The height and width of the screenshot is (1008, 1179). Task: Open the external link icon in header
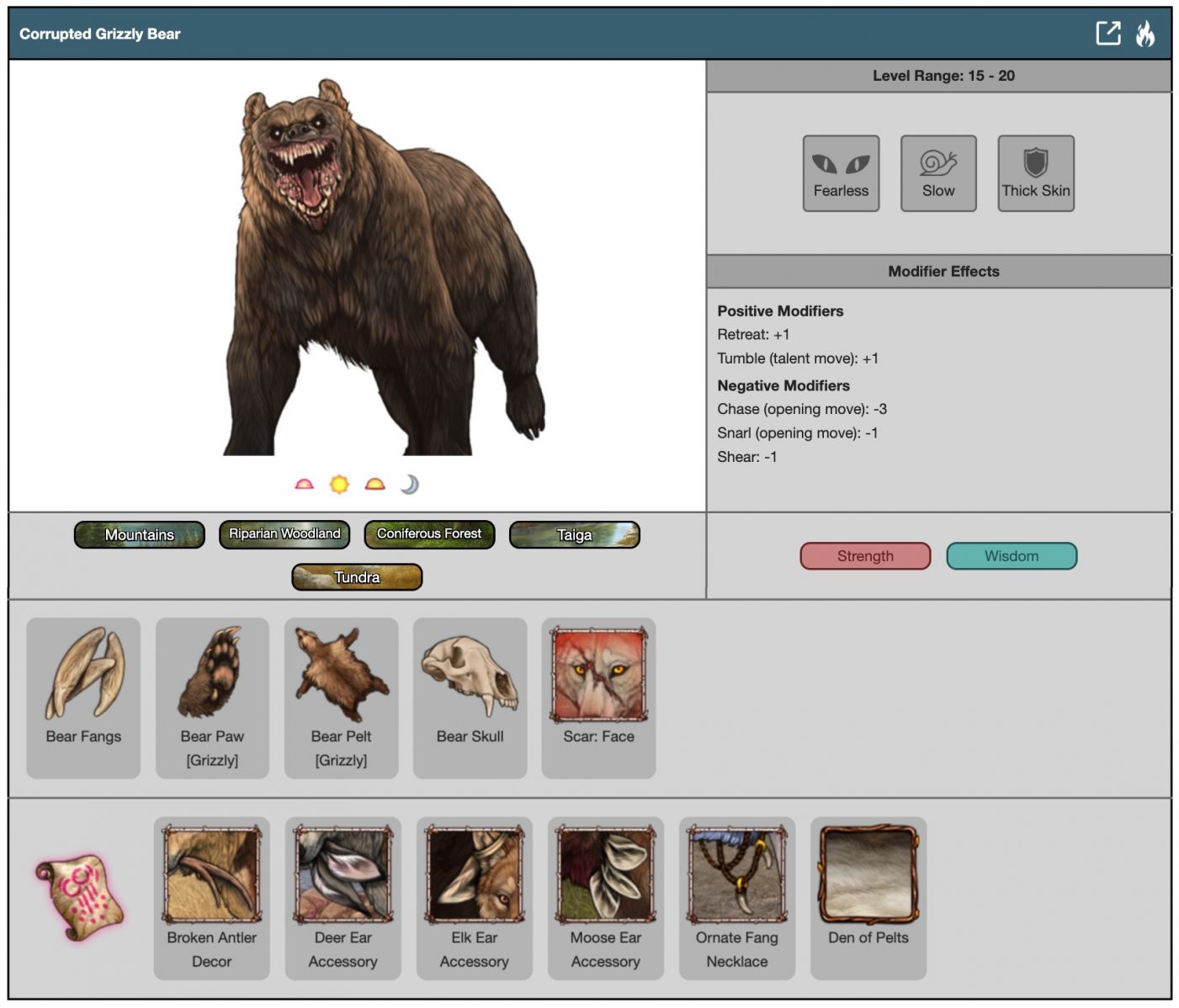[x=1107, y=34]
